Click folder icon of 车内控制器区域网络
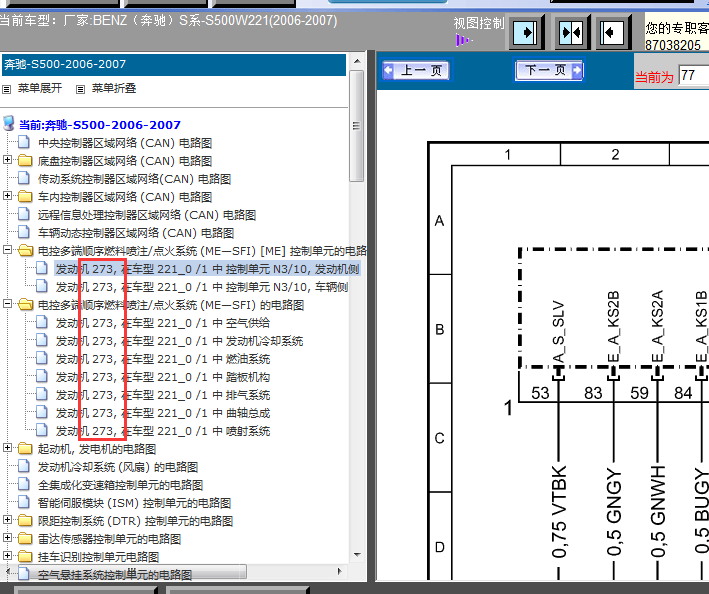709x594 pixels. click(x=25, y=197)
